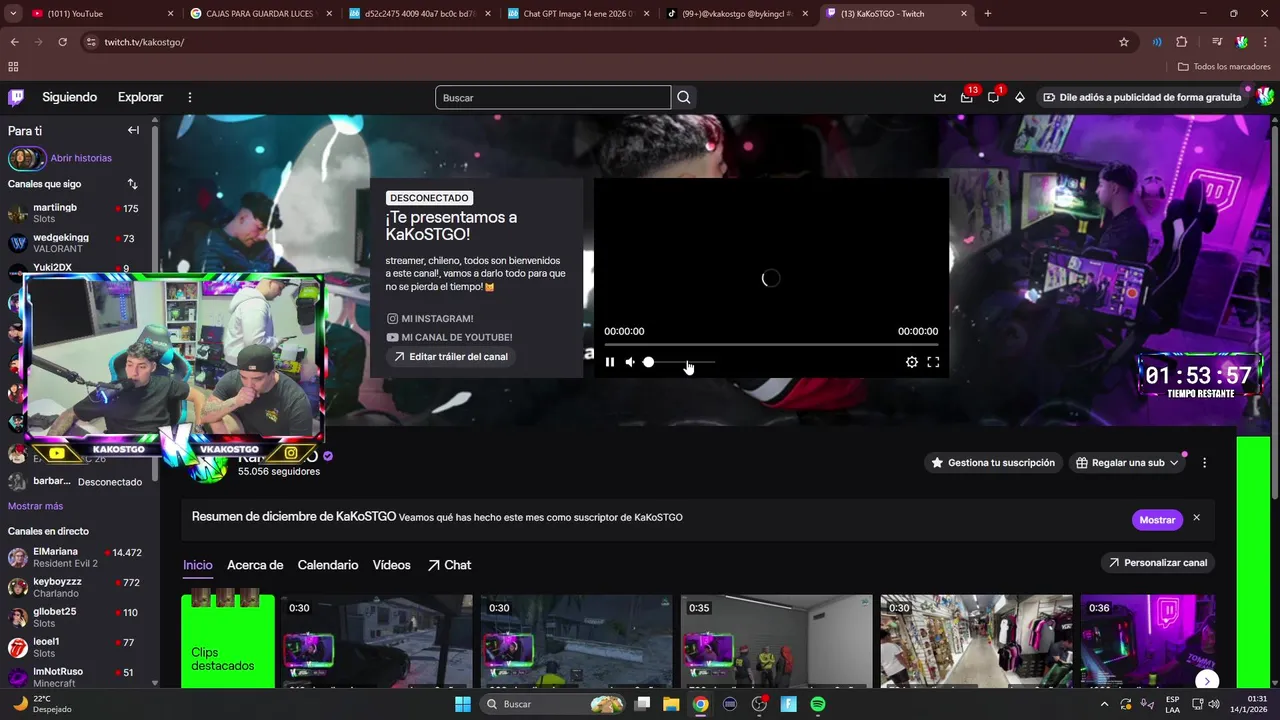Open the Vídeos tab
1280x720 pixels.
(392, 565)
